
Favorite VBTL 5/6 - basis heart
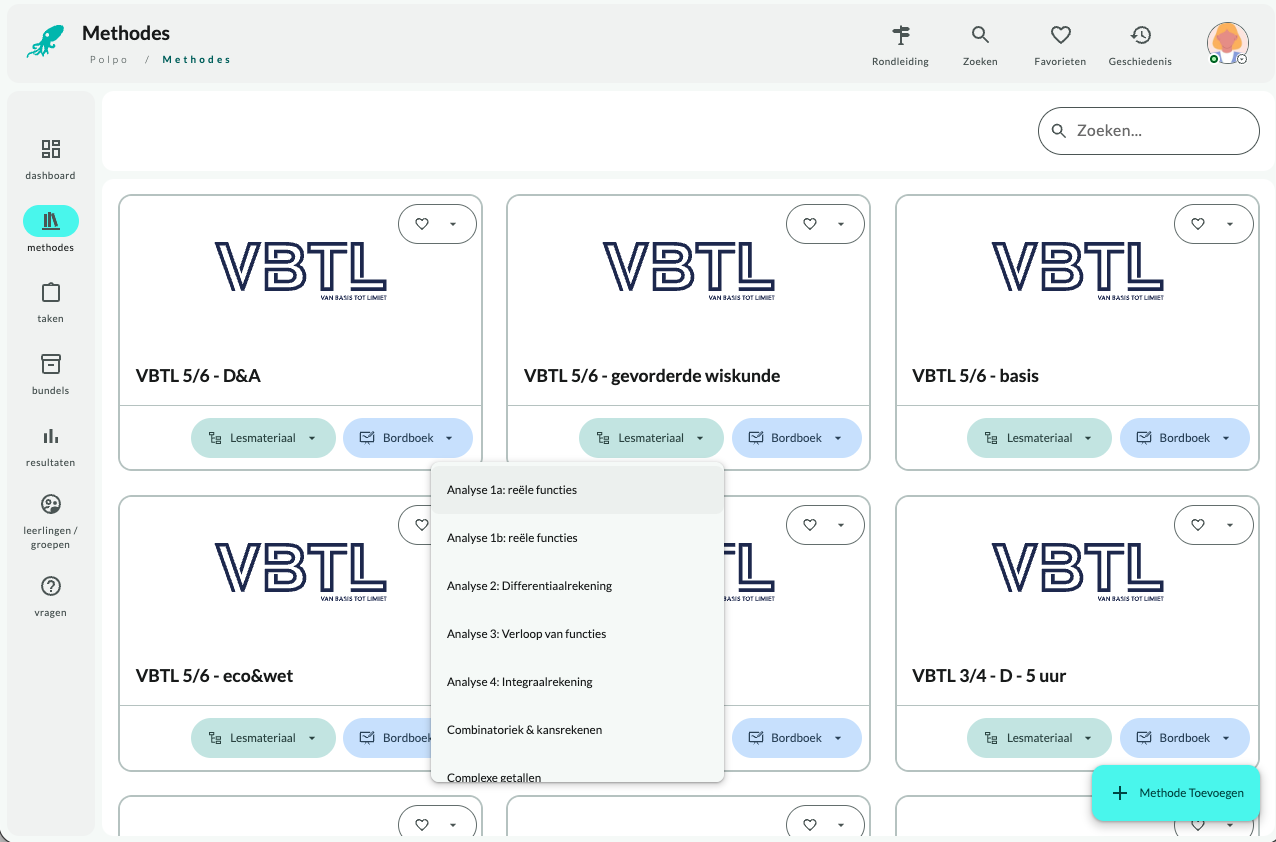pyautogui.click(x=1198, y=224)
